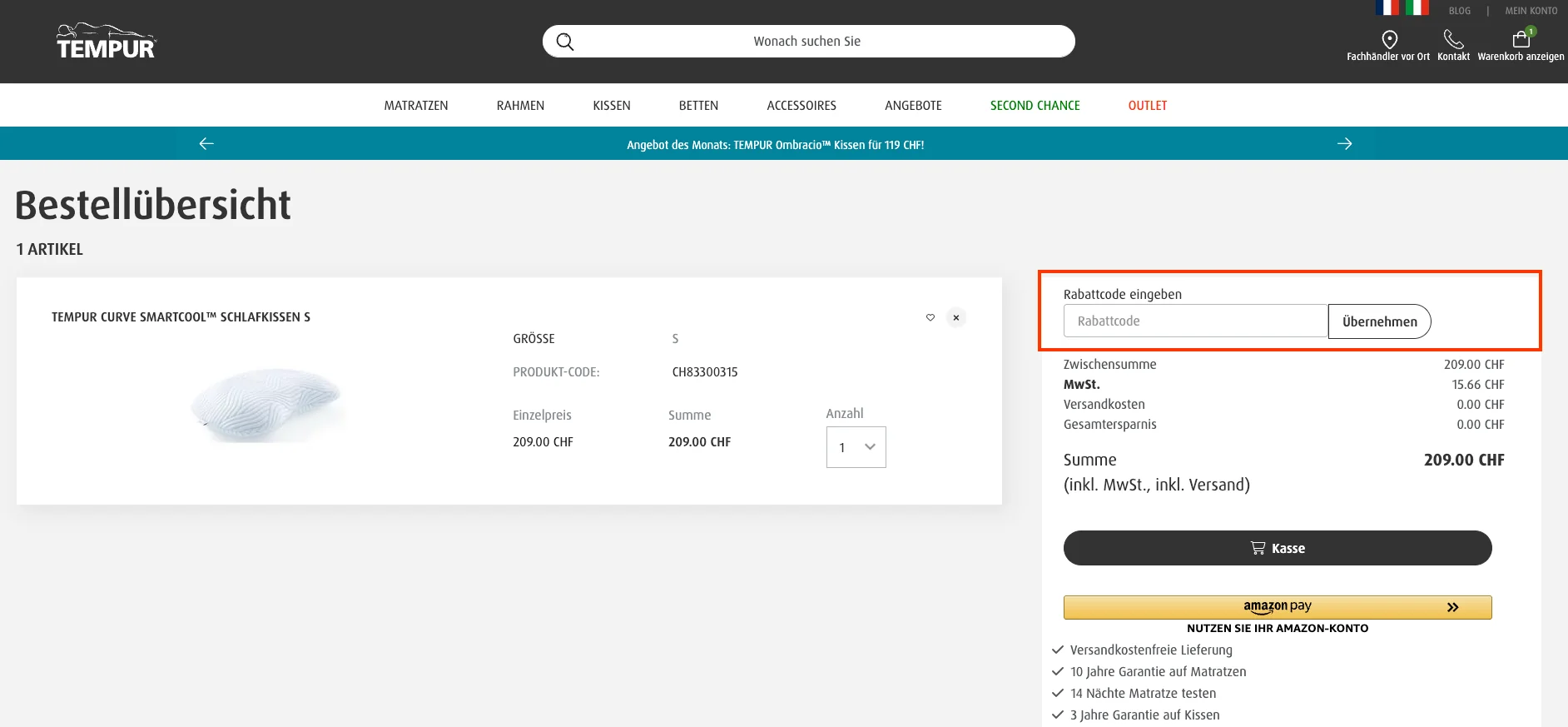This screenshot has width=1568, height=727.
Task: Click NUTZEN SIE IHR AMAZON-KONTO text
Action: pos(1278,629)
